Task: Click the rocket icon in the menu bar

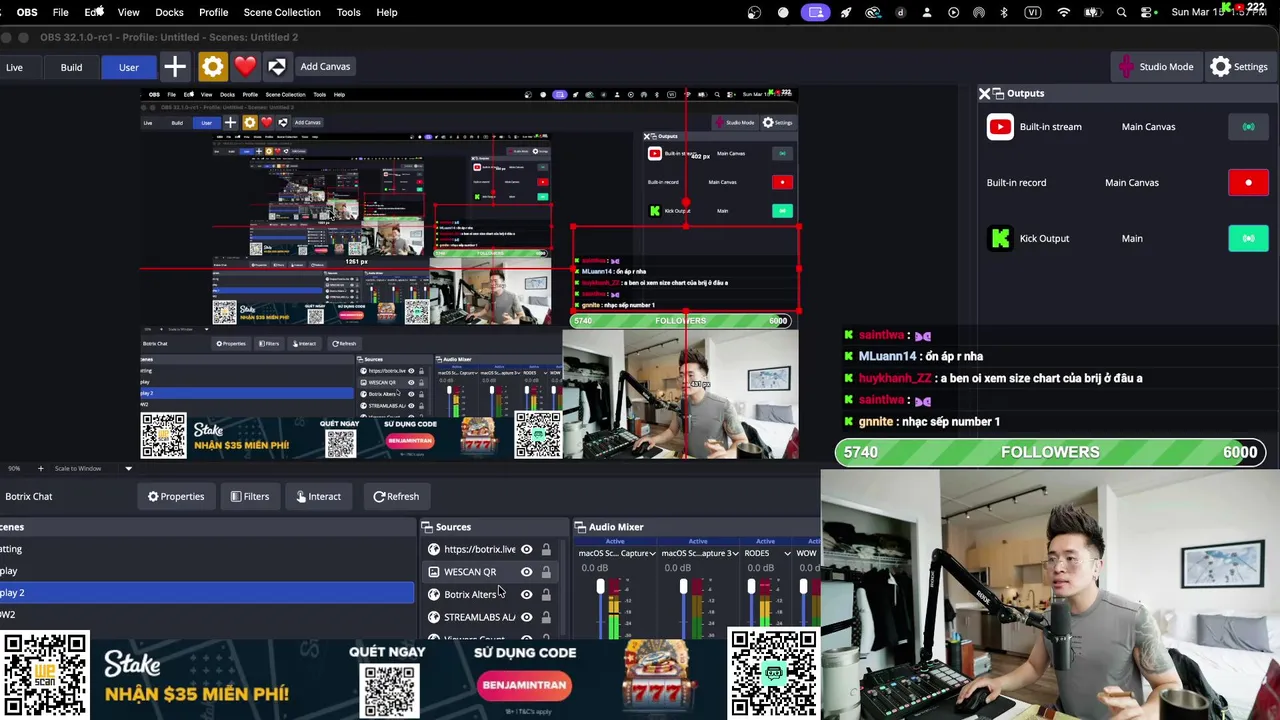Action: point(846,12)
